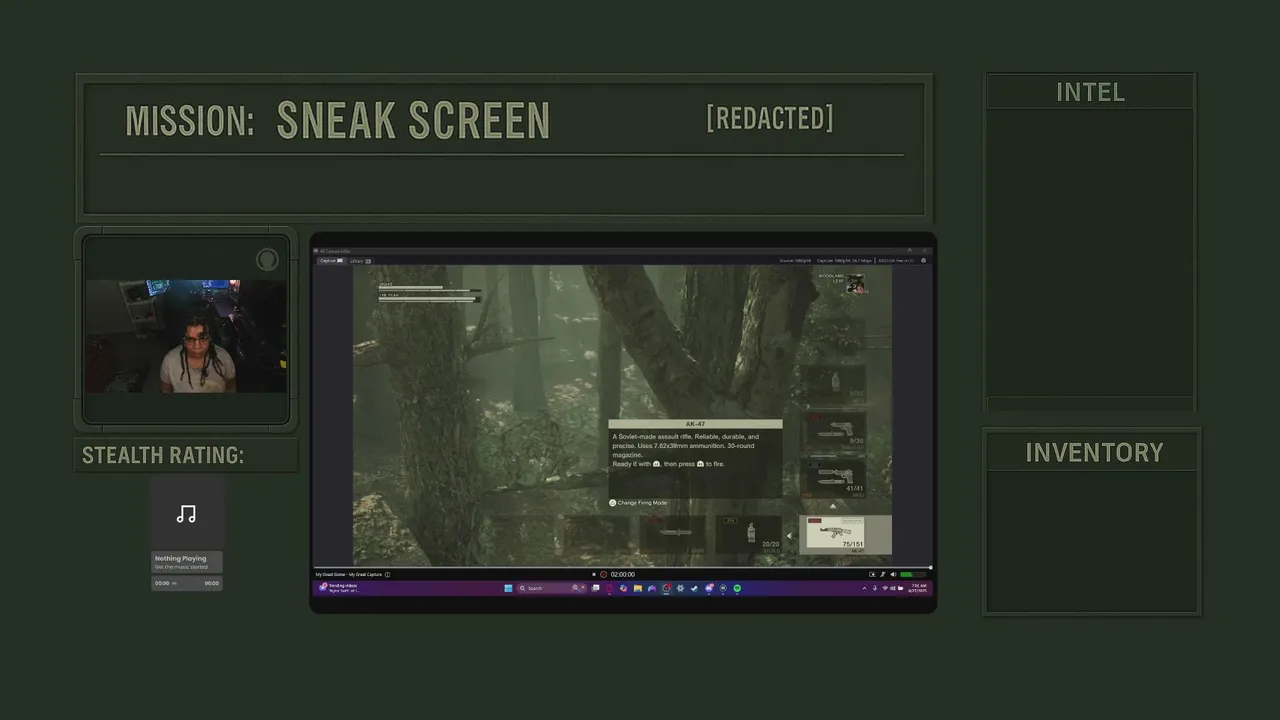This screenshot has height=720, width=1280.
Task: Open capture app settings gear
Action: 923,260
